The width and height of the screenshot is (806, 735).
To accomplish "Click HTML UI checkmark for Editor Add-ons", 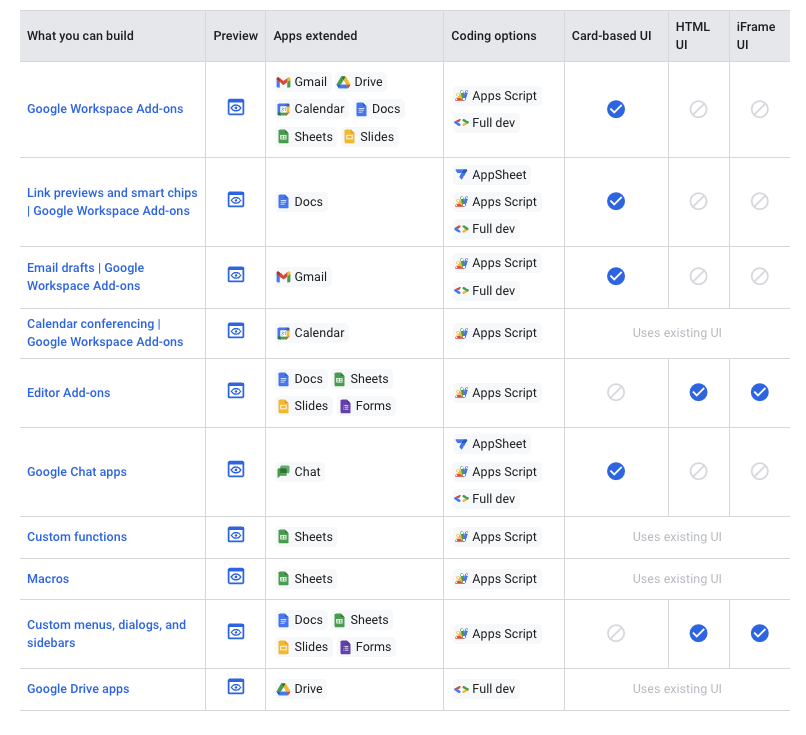I will (698, 393).
